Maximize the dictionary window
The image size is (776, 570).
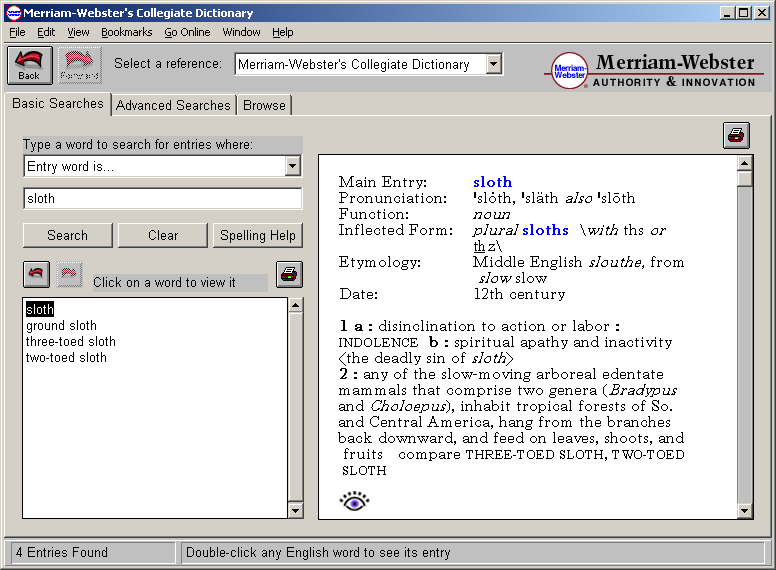click(x=743, y=13)
